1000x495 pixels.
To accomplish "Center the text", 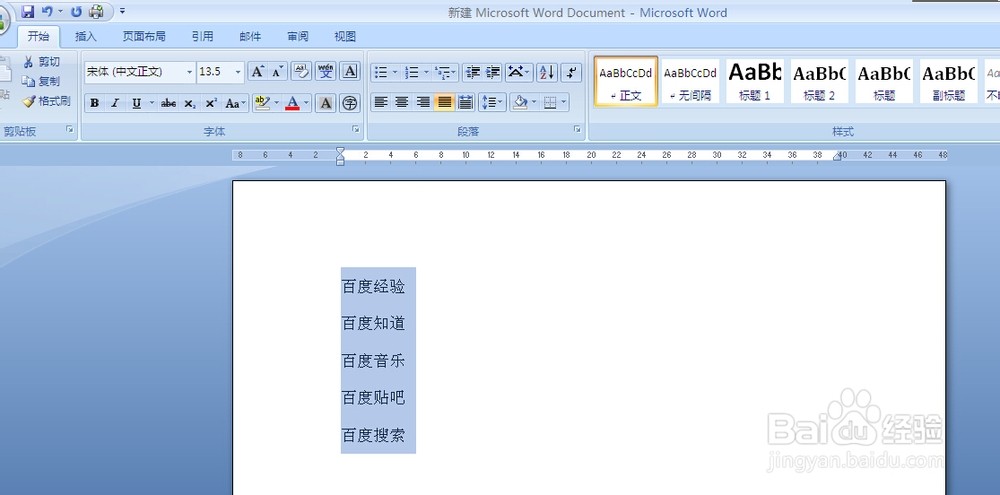I will pos(402,102).
